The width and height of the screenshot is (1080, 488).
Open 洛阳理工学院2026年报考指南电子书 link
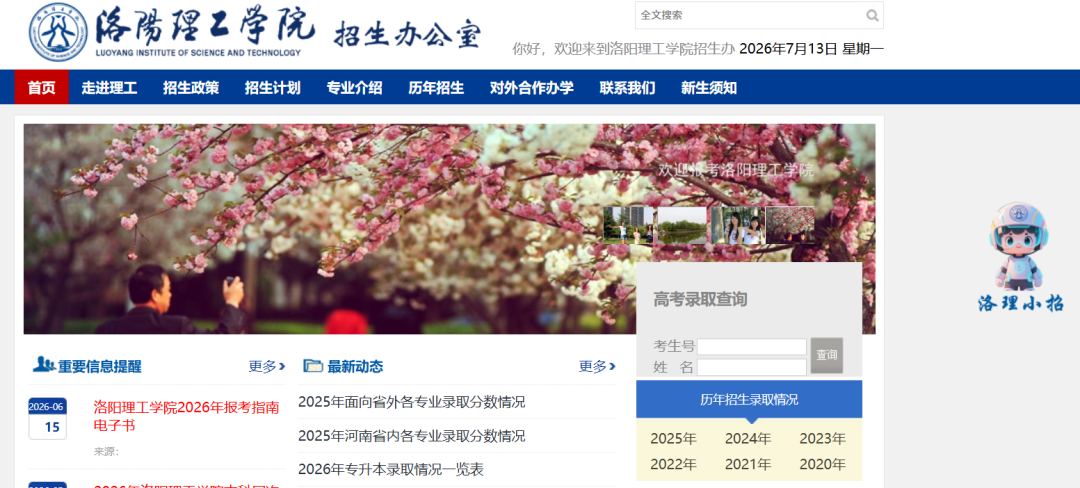tap(187, 416)
